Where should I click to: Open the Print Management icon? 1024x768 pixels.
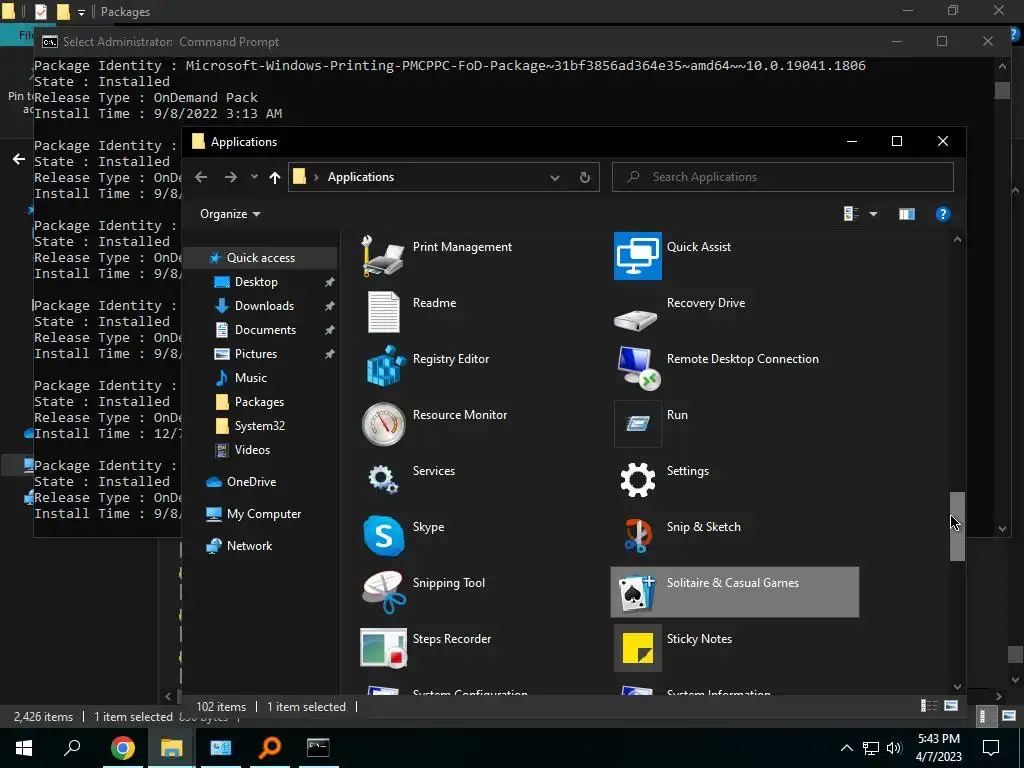(x=383, y=256)
